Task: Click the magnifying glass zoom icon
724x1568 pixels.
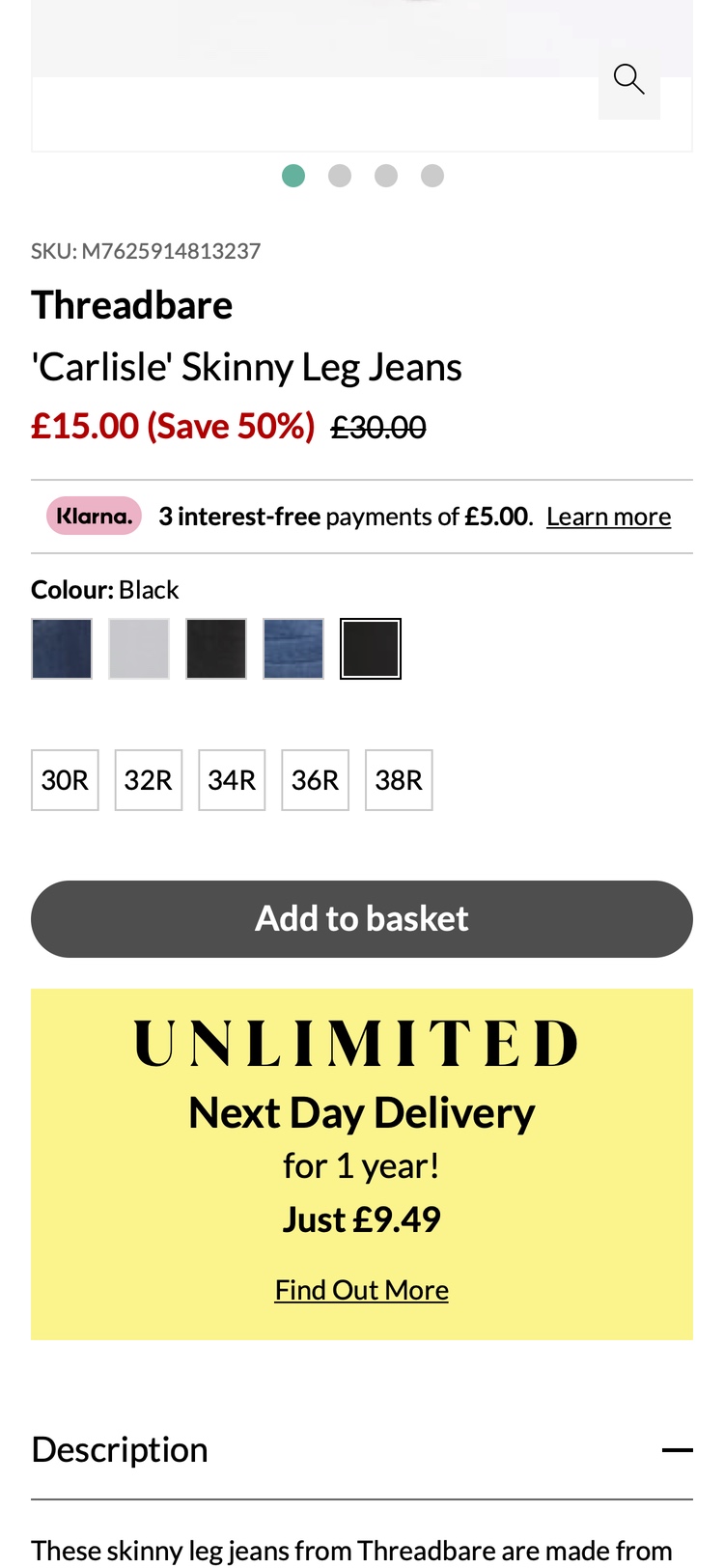Action: pos(628,79)
